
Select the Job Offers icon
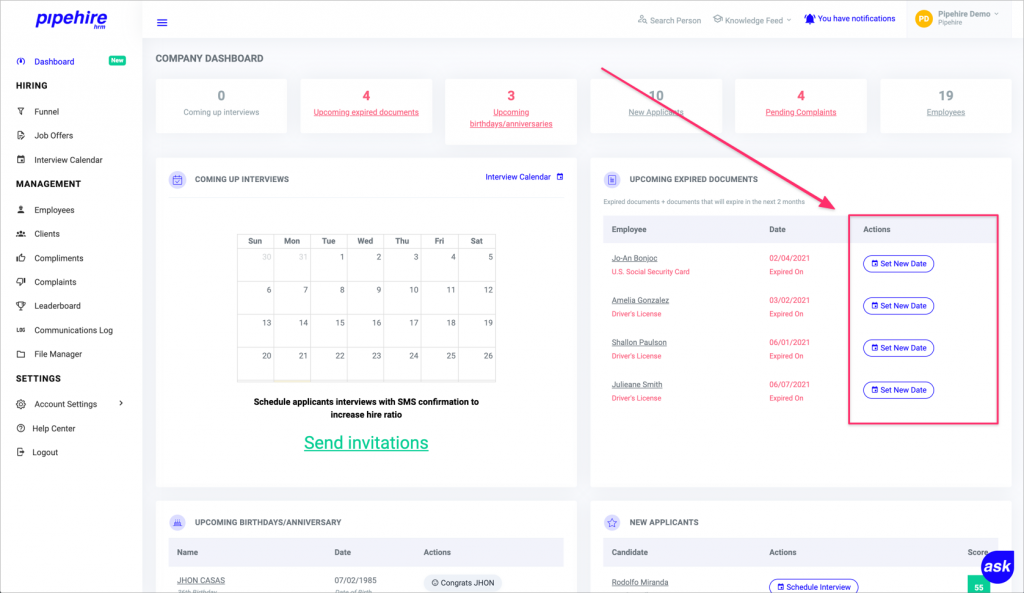click(22, 135)
